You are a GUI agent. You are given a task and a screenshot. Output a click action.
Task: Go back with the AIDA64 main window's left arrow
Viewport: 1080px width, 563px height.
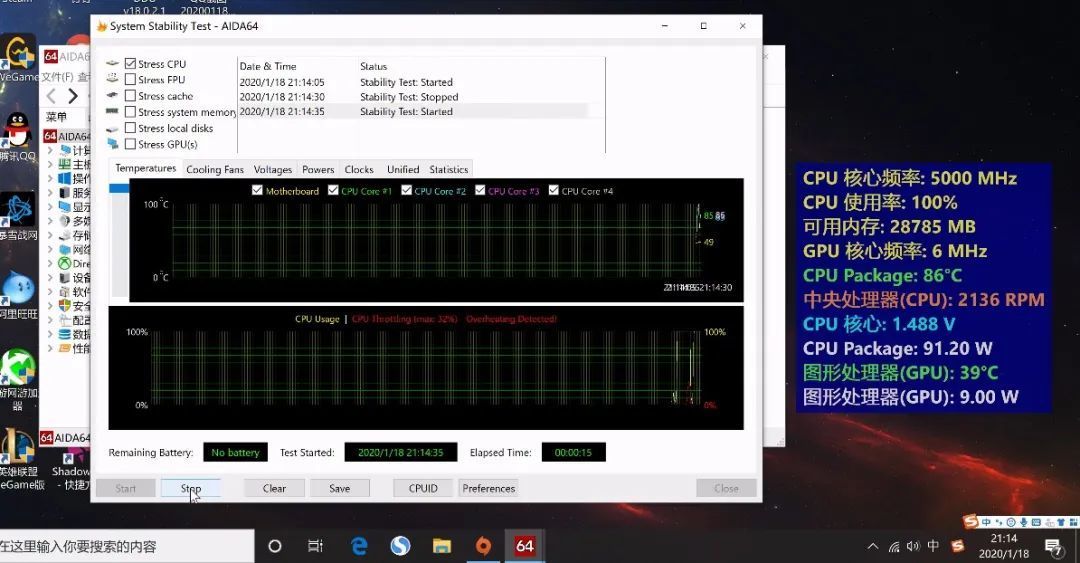click(x=51, y=96)
